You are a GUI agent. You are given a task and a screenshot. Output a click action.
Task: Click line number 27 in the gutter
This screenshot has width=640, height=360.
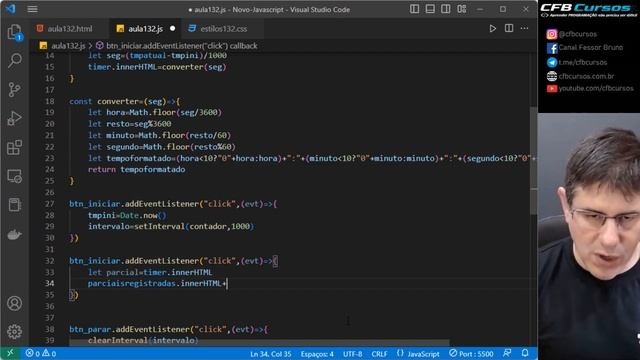point(49,204)
